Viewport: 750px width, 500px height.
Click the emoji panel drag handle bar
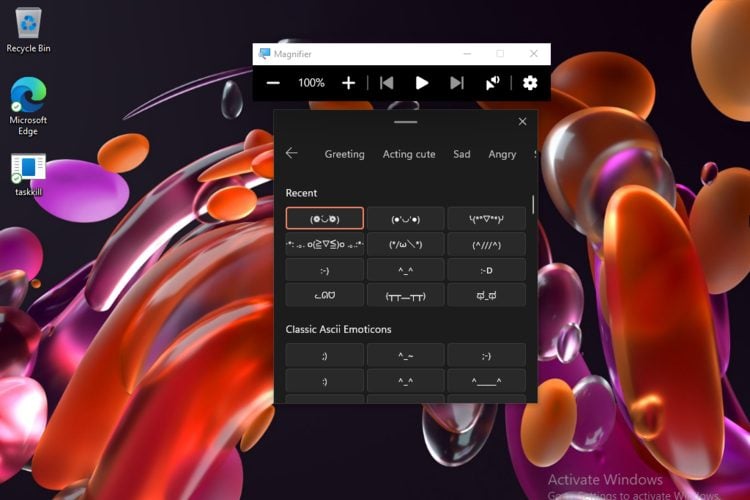[x=406, y=122]
